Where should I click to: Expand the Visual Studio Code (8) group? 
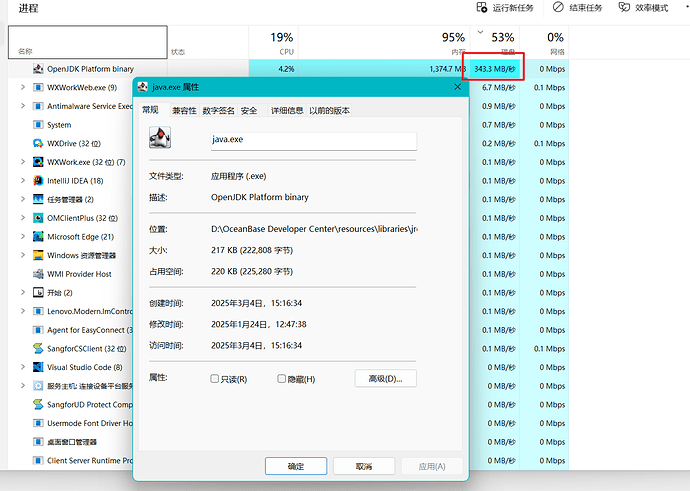coord(23,367)
